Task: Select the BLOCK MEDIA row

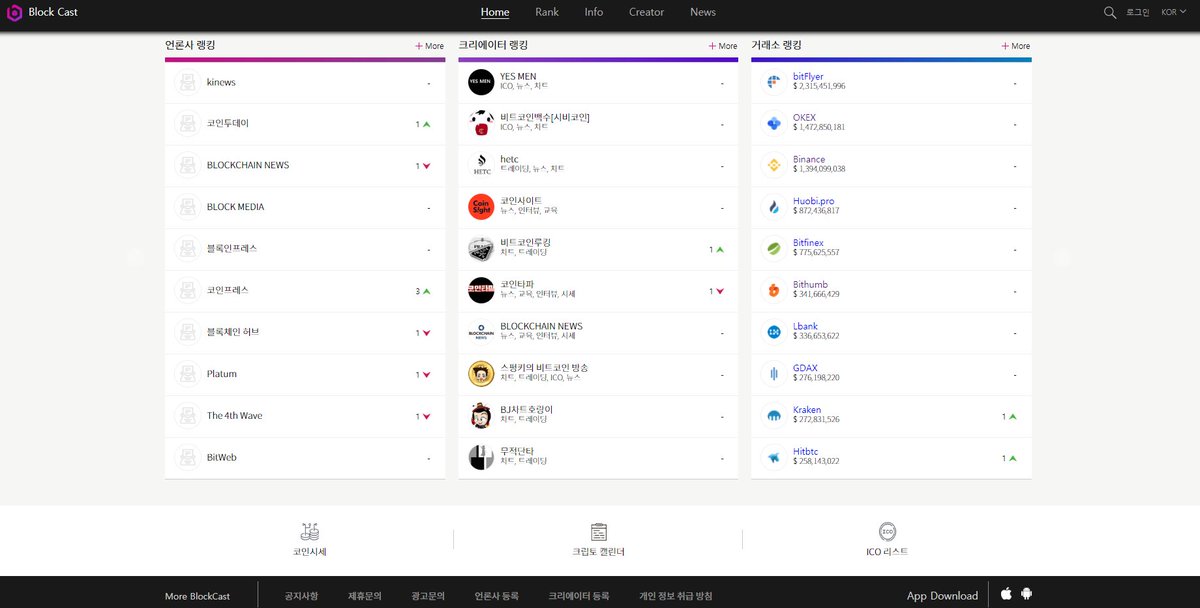Action: [305, 207]
